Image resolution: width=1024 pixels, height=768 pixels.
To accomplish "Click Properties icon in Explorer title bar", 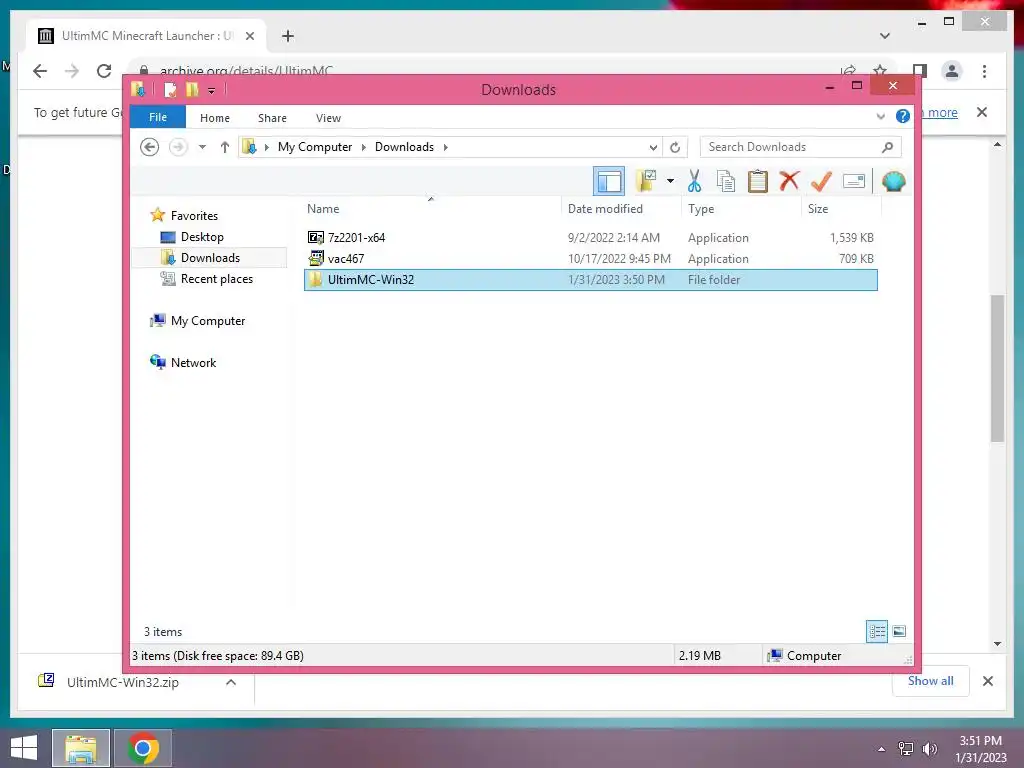I will (170, 89).
